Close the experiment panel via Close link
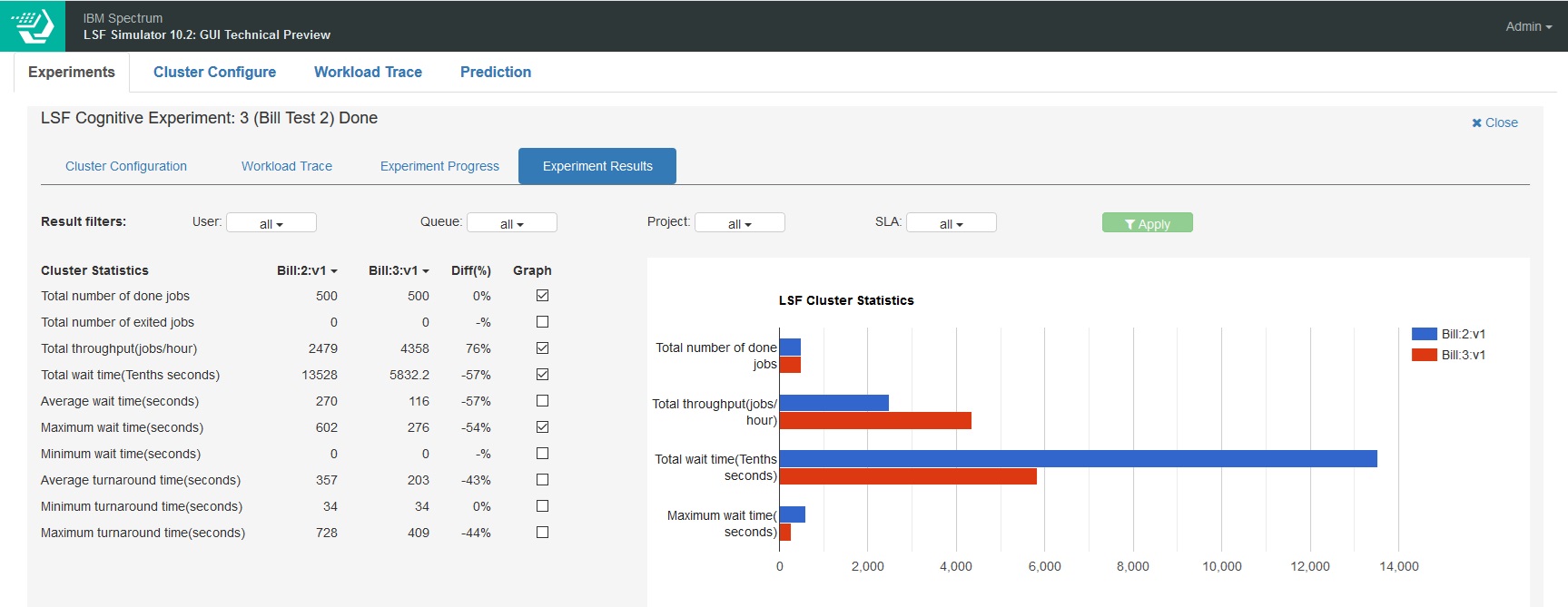 click(x=1494, y=122)
